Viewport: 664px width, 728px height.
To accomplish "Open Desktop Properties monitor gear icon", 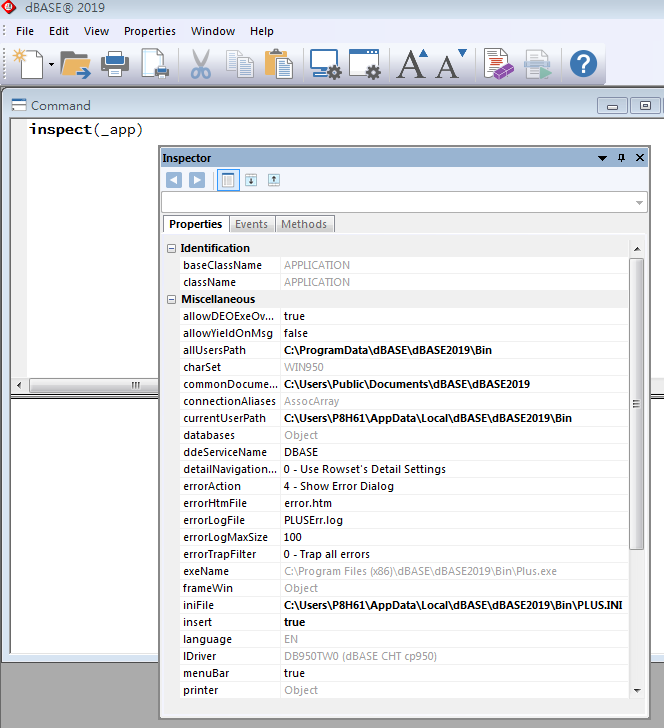I will pyautogui.click(x=325, y=64).
